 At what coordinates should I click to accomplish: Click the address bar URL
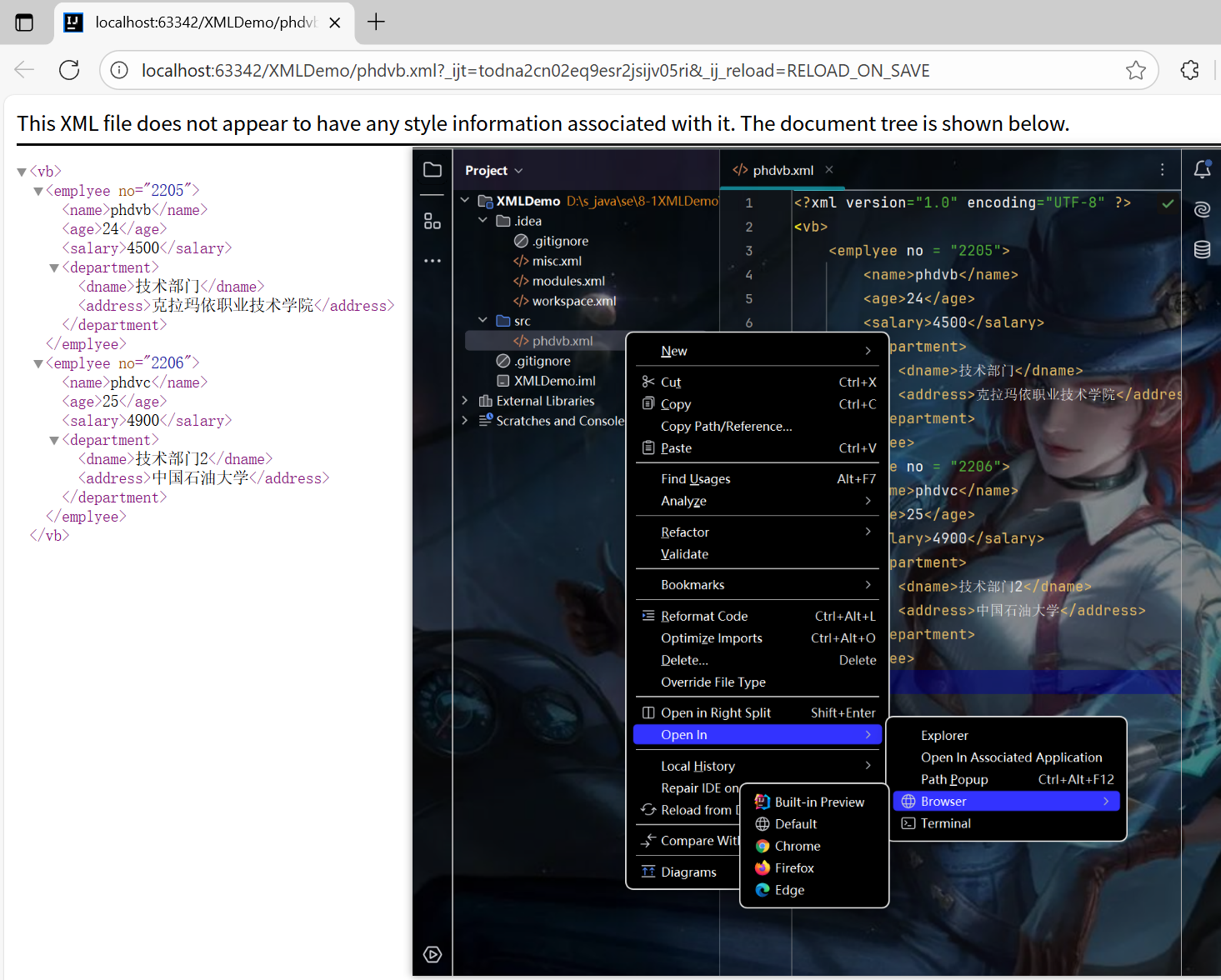coord(535,71)
